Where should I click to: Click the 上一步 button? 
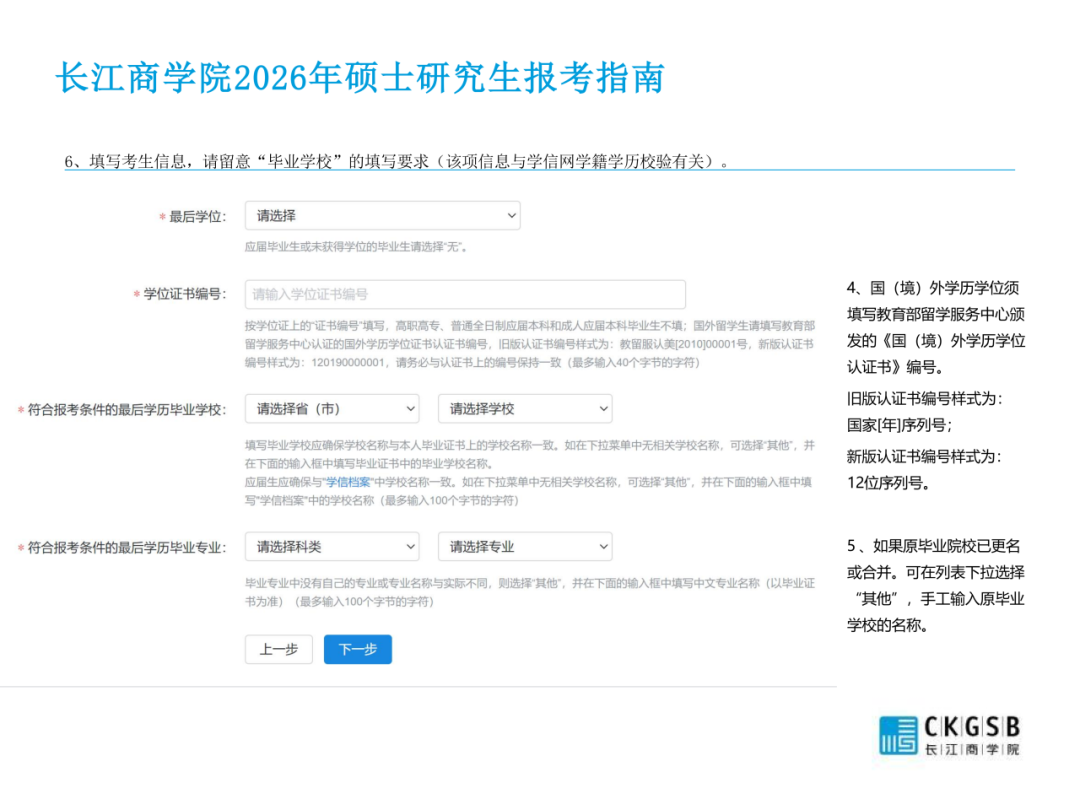coord(279,650)
